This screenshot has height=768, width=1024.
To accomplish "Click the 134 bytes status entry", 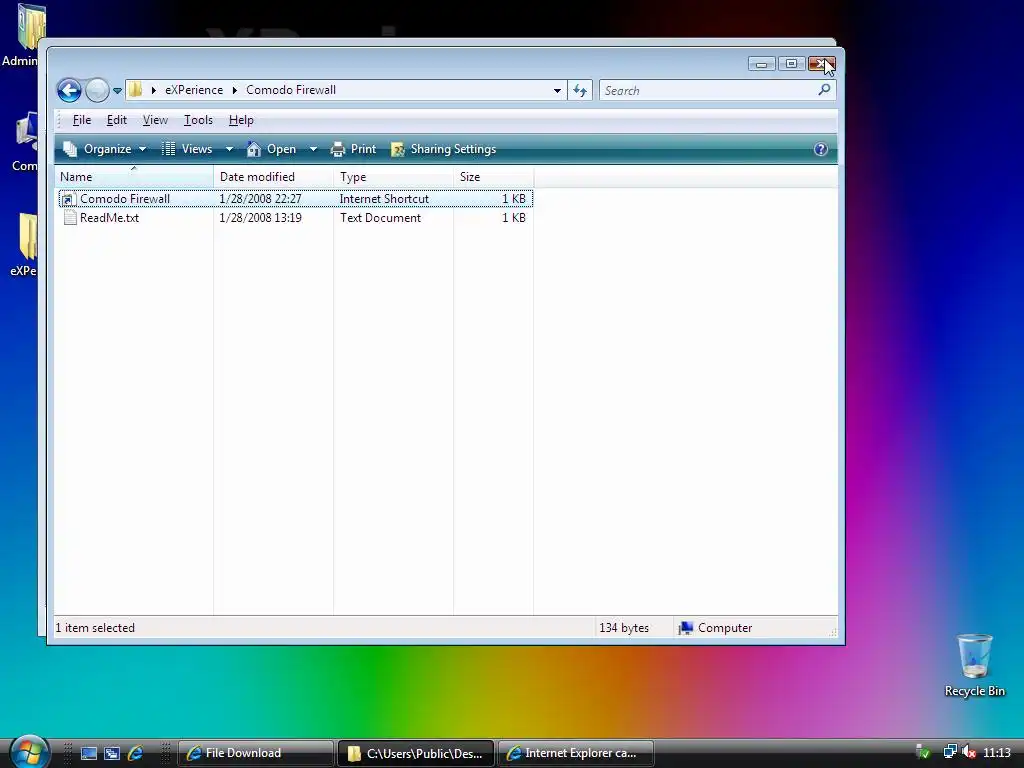I will point(624,628).
